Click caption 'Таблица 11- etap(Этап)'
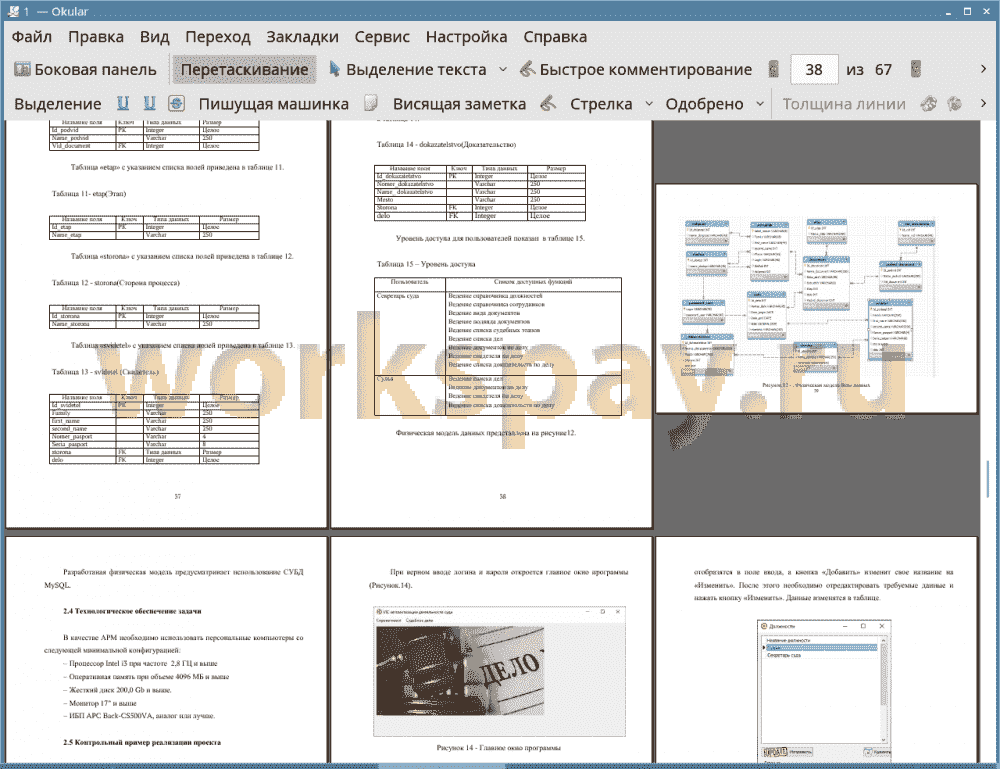The image size is (1000, 769). tap(89, 194)
